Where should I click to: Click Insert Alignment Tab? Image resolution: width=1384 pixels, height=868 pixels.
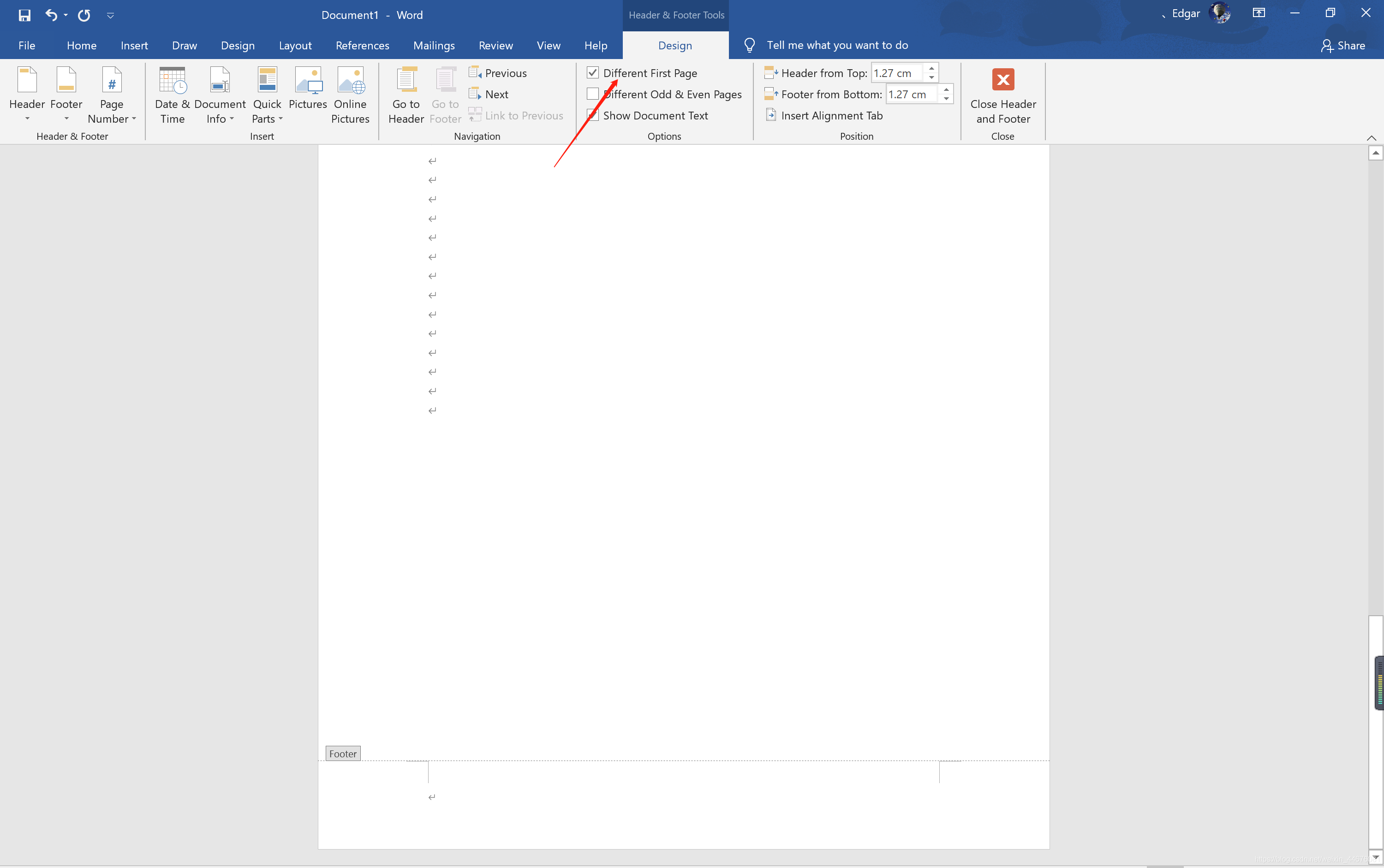[x=831, y=115]
